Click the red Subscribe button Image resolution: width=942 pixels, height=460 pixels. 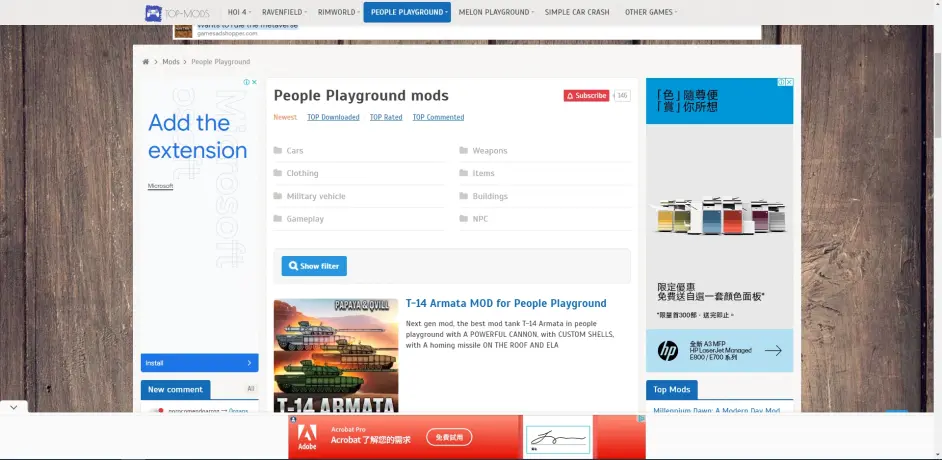point(586,95)
